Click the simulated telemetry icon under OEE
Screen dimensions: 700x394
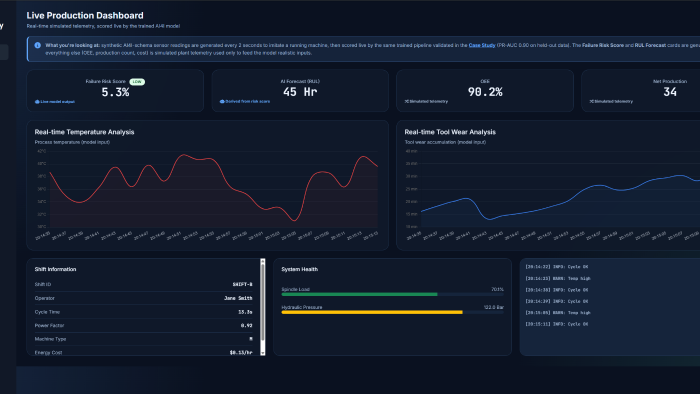pos(407,101)
